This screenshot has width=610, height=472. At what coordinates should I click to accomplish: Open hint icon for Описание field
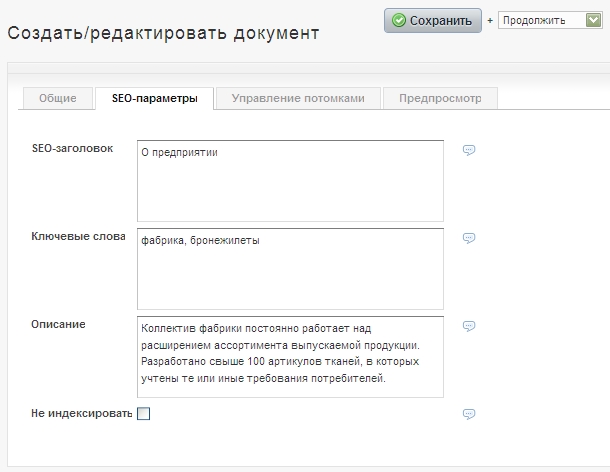(469, 326)
